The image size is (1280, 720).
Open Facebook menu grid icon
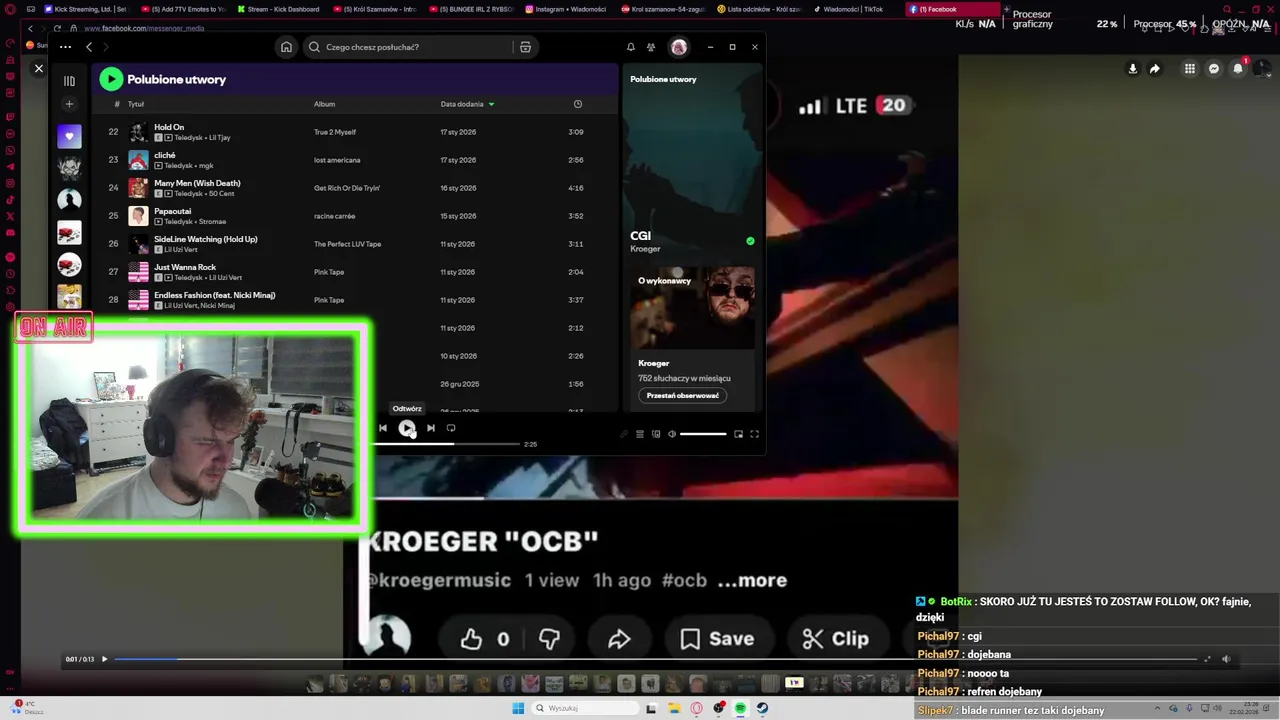point(1190,69)
